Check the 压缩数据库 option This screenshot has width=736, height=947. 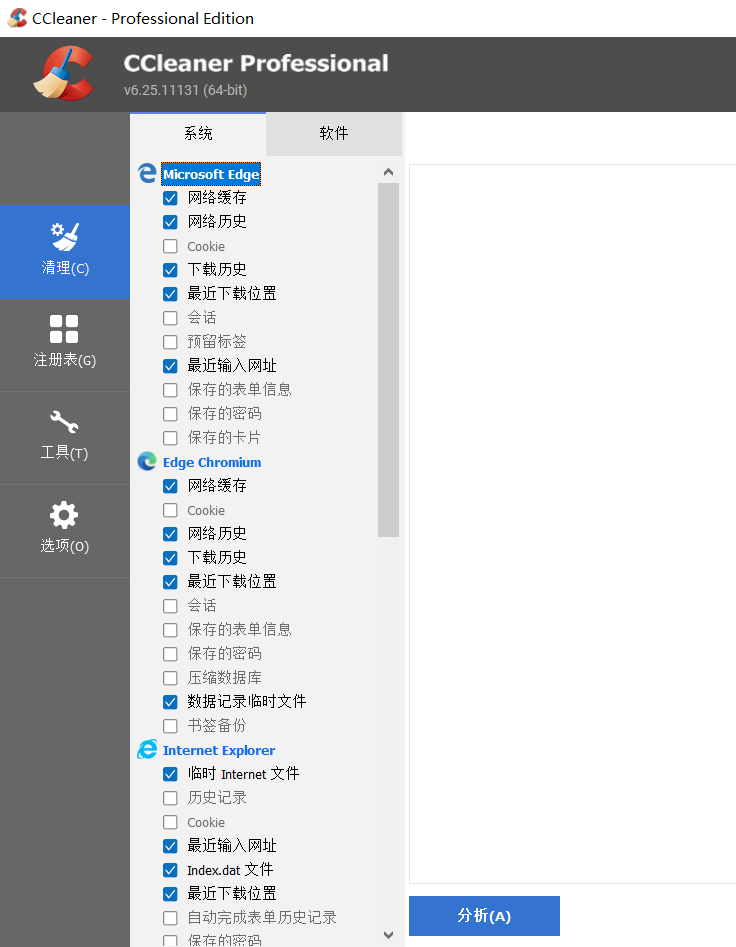click(170, 678)
